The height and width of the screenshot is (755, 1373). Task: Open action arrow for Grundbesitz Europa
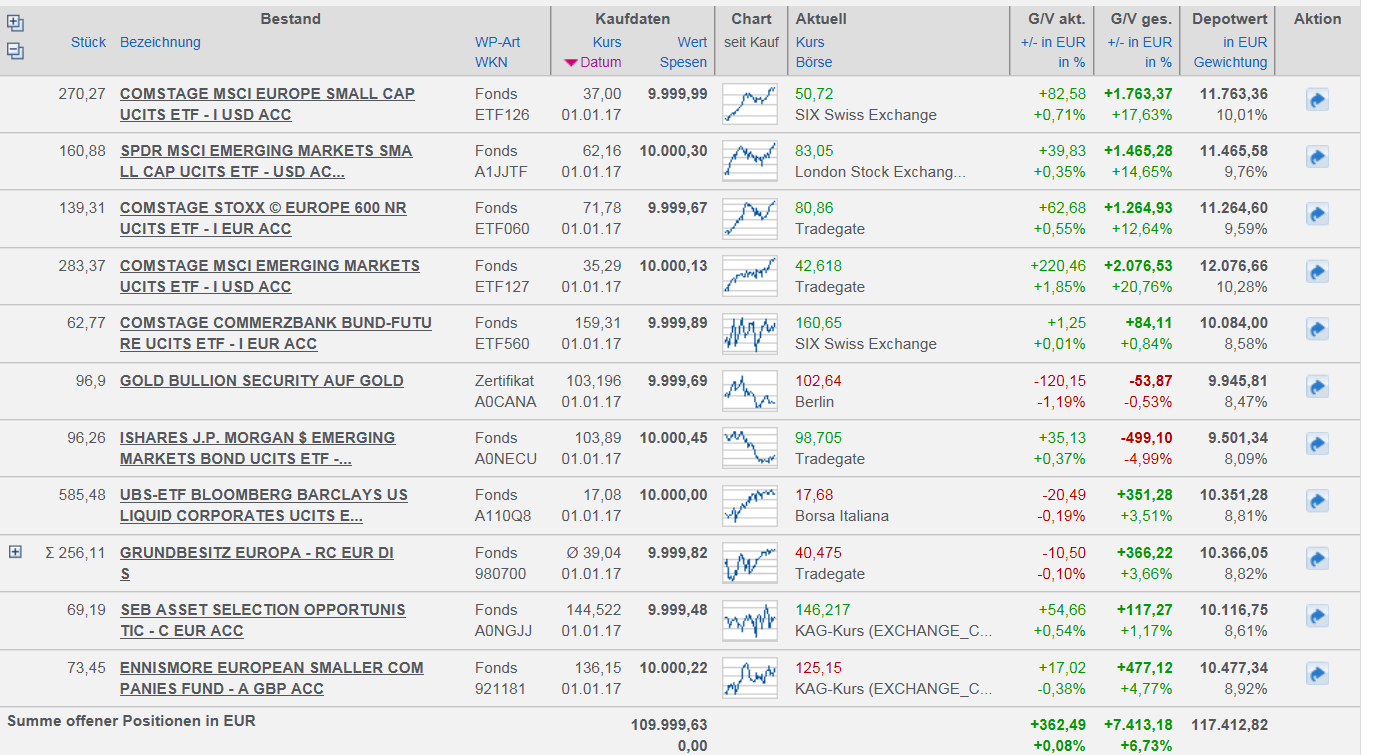tap(1317, 559)
